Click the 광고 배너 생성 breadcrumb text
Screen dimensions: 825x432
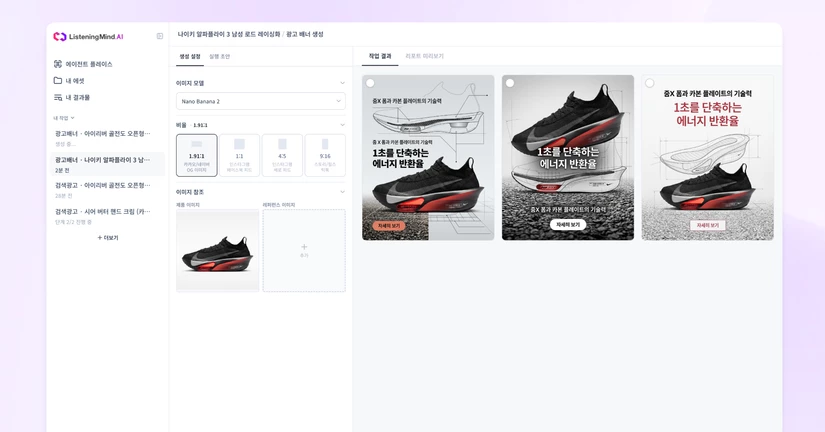tap(305, 34)
